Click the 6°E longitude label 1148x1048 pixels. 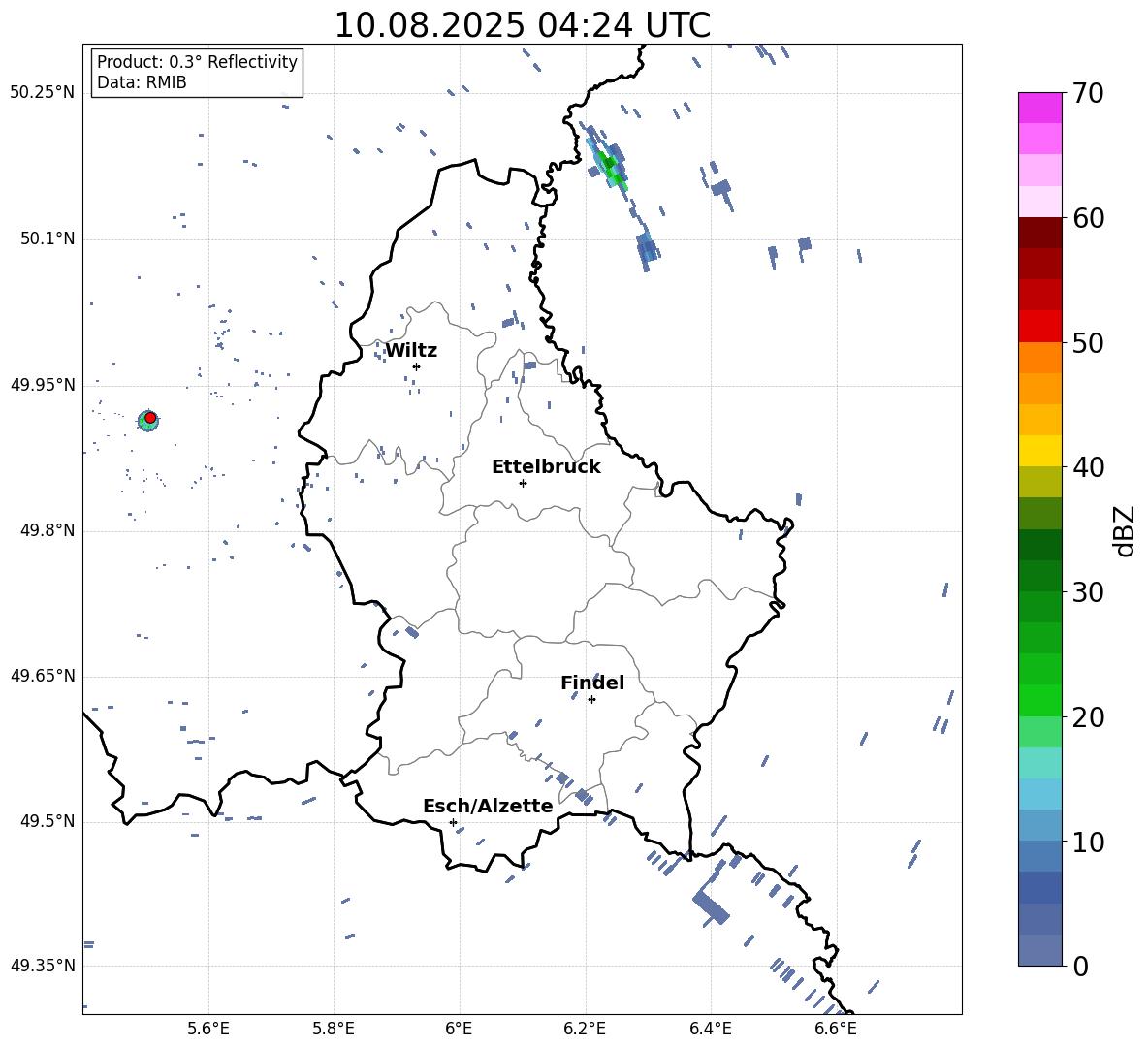click(x=459, y=1029)
